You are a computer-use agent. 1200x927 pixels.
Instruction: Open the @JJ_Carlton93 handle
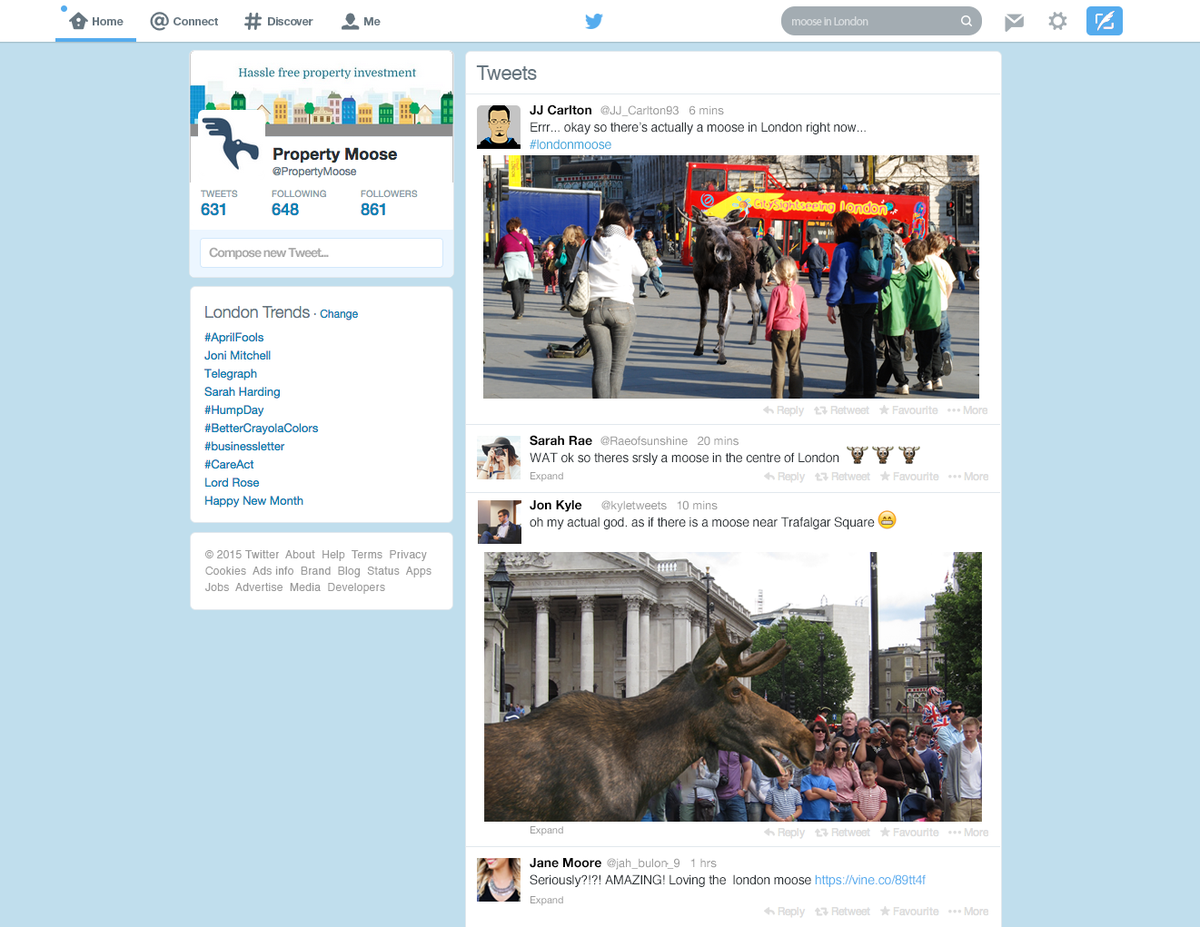(639, 110)
